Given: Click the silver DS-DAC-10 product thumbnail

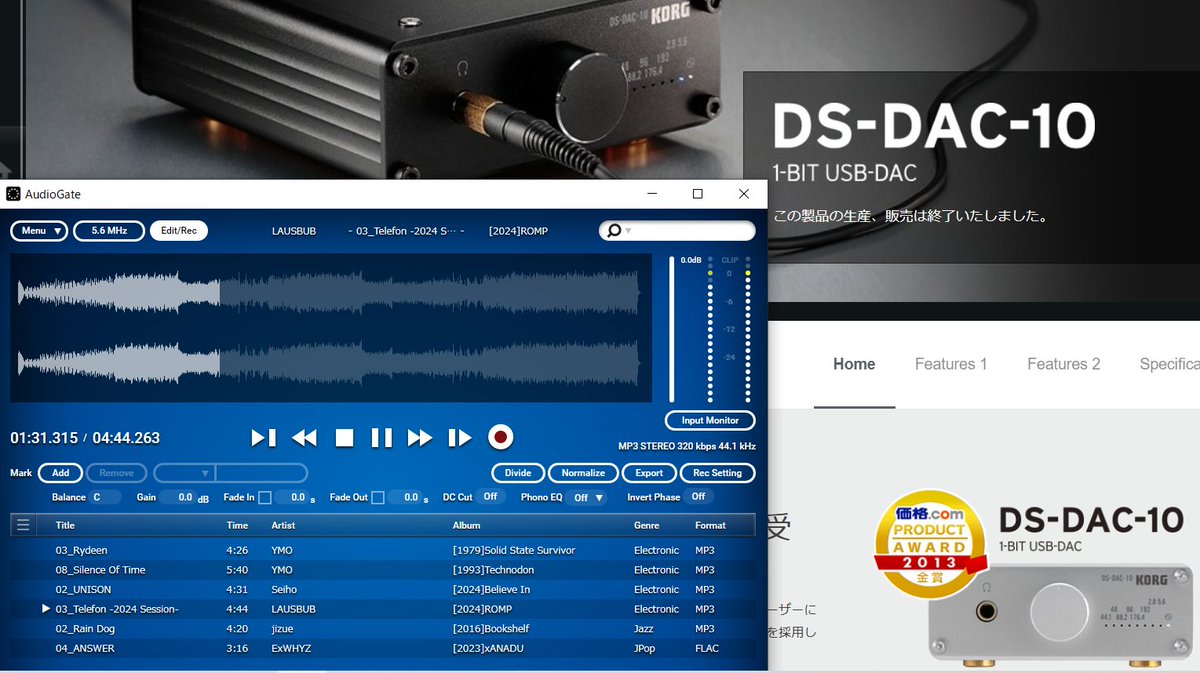Looking at the screenshot, I should coord(1060,615).
